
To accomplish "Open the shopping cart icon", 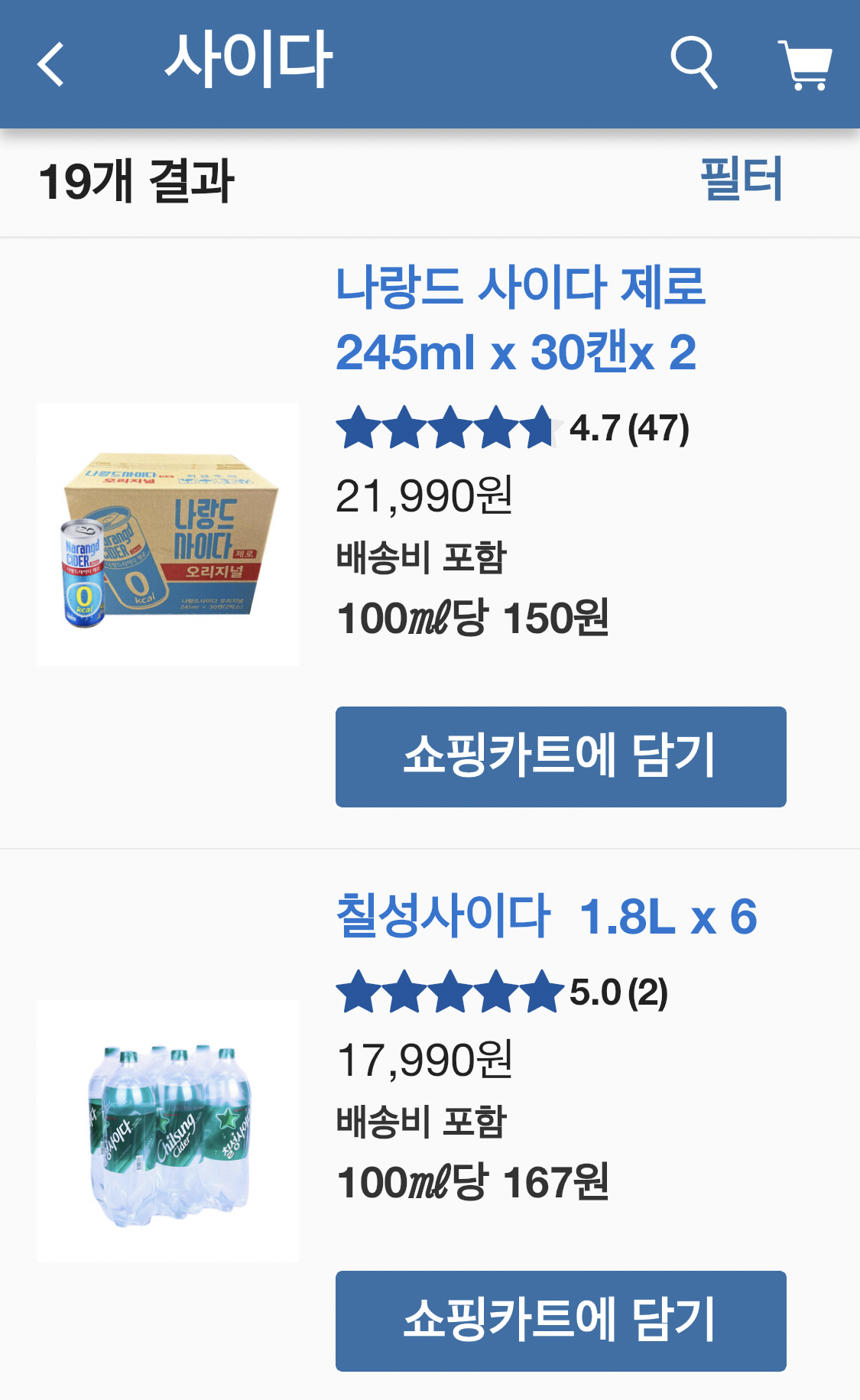I will (x=805, y=64).
